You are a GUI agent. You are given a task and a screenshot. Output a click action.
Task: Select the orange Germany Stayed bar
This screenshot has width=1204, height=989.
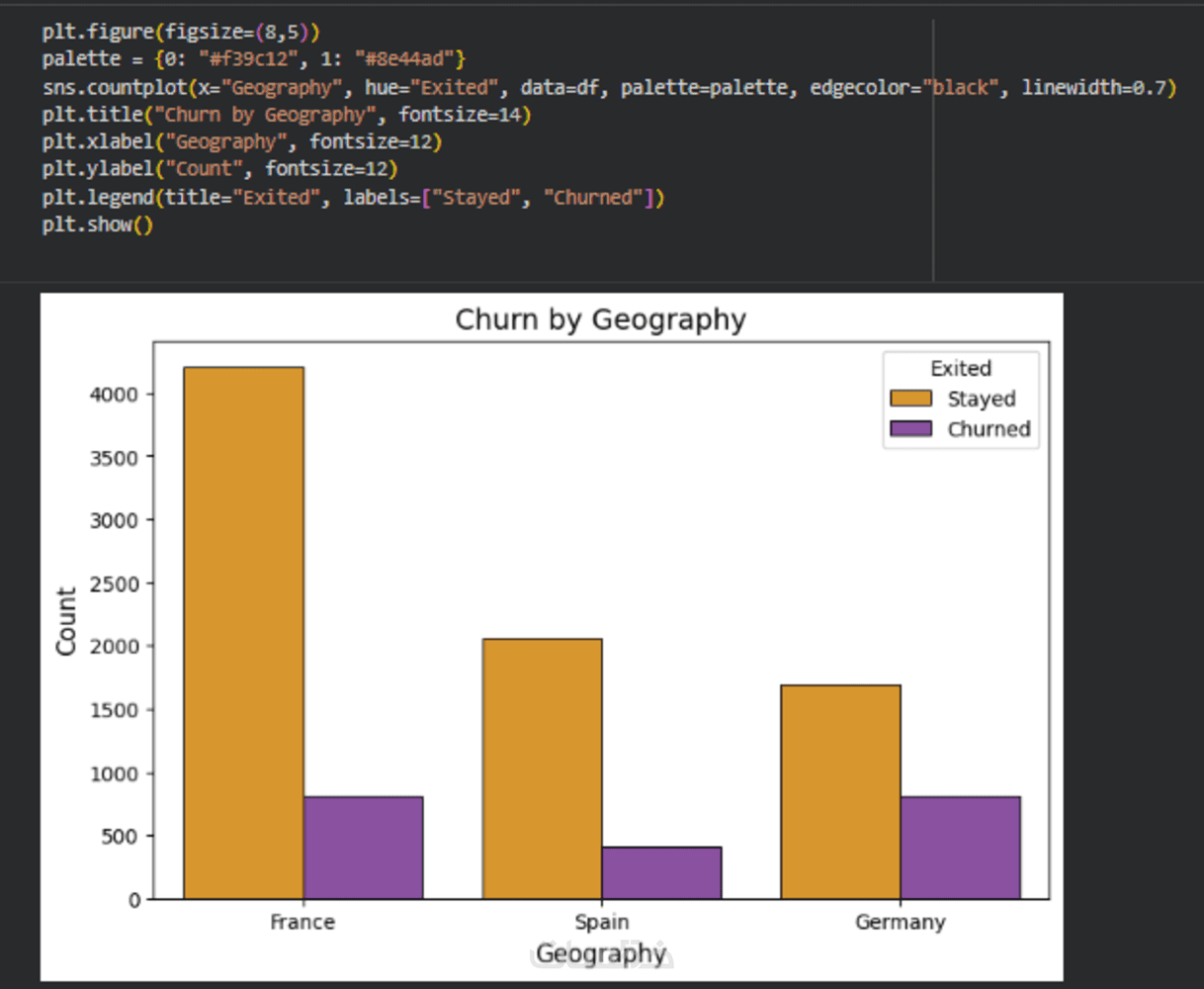(x=840, y=791)
